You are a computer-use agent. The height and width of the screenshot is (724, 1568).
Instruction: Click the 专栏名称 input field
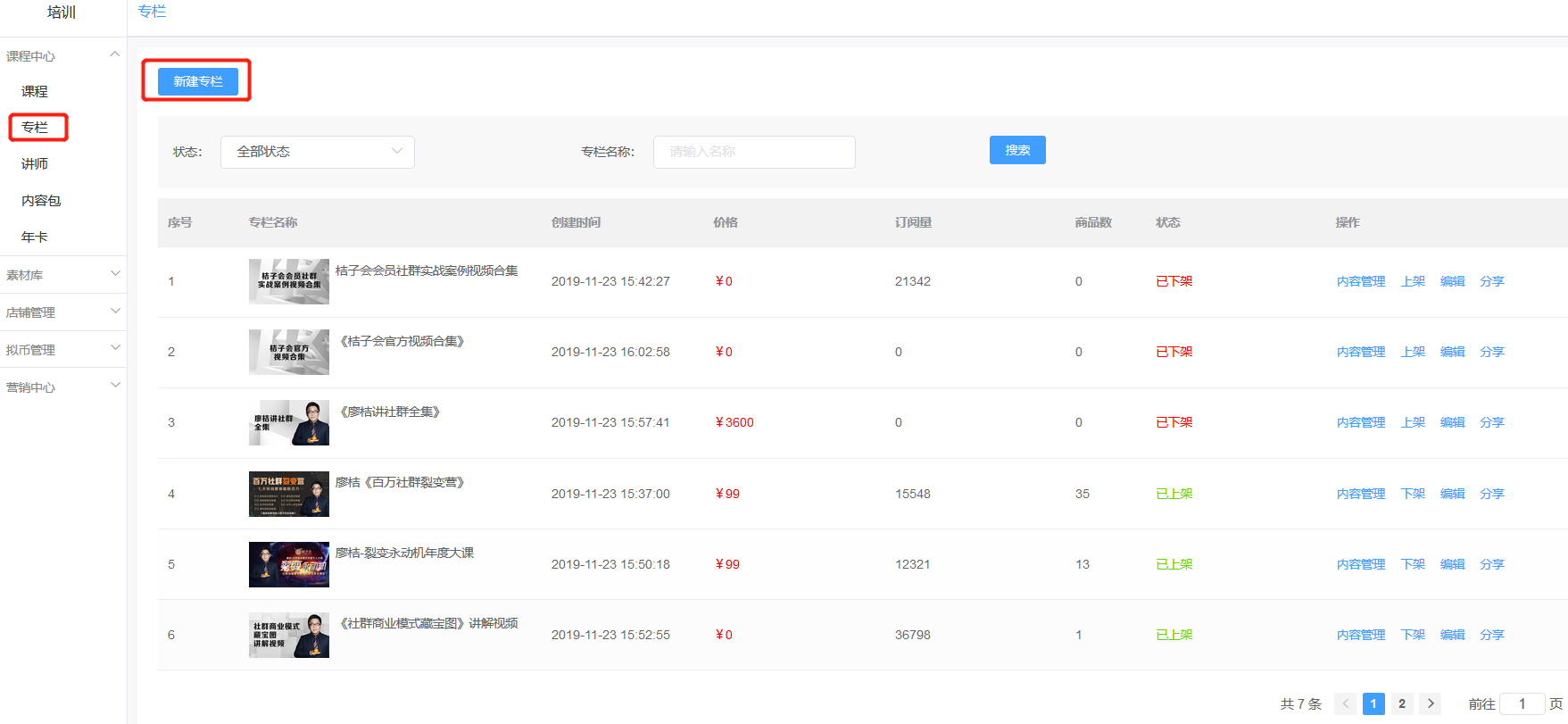pos(753,152)
